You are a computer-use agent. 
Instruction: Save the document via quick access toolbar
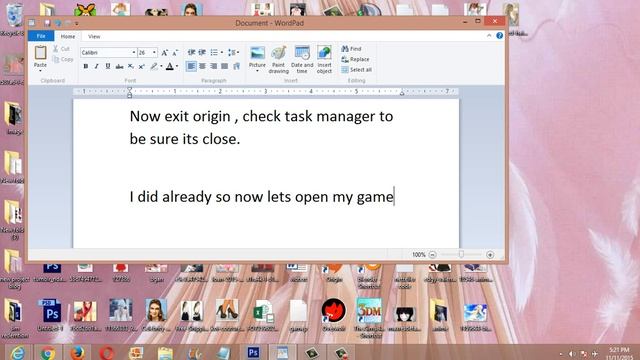[47, 23]
